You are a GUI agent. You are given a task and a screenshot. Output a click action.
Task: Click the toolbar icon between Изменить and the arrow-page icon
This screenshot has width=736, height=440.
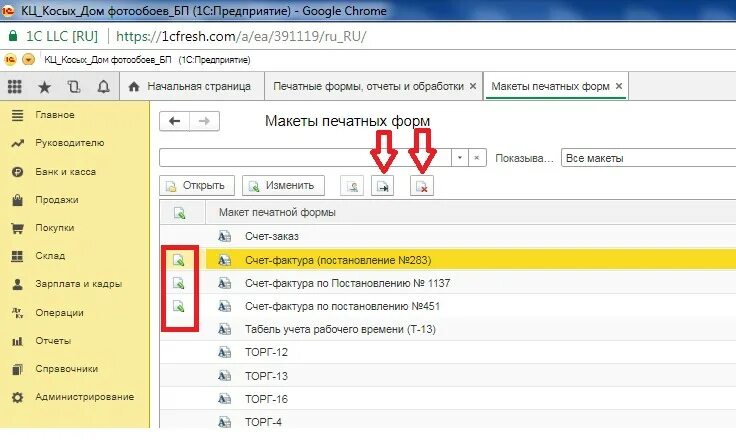(352, 186)
